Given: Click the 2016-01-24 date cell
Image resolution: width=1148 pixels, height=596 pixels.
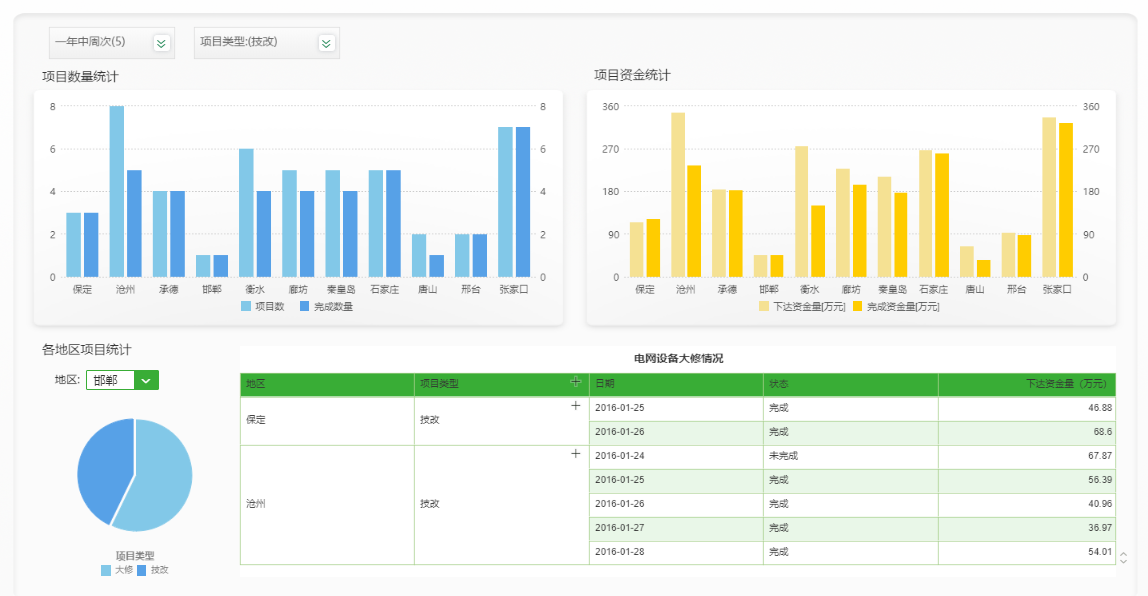Looking at the screenshot, I should [676, 456].
